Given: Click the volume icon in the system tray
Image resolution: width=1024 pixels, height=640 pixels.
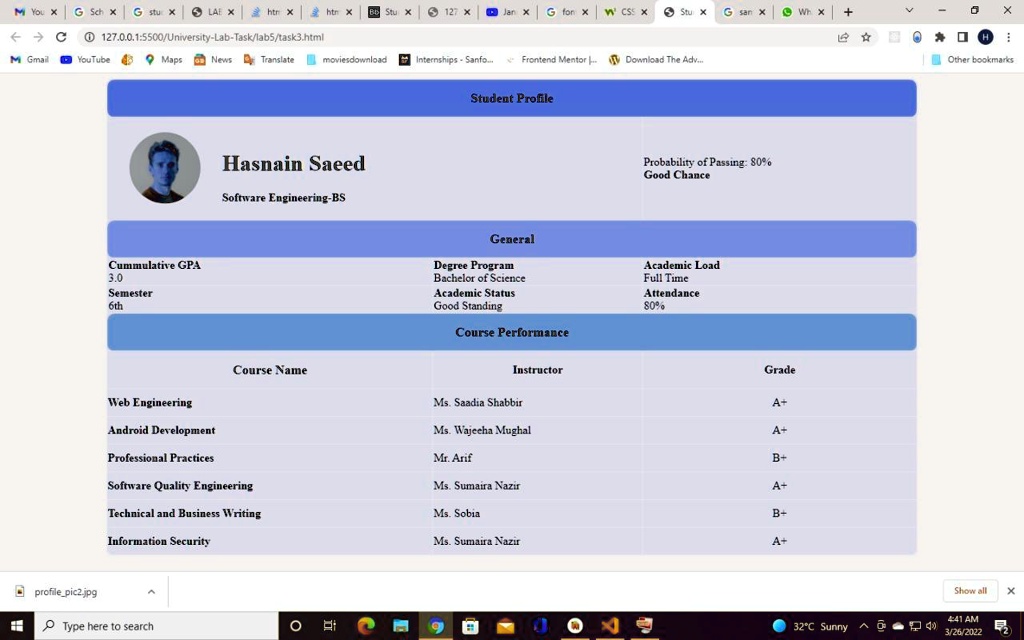Looking at the screenshot, I should 931,626.
